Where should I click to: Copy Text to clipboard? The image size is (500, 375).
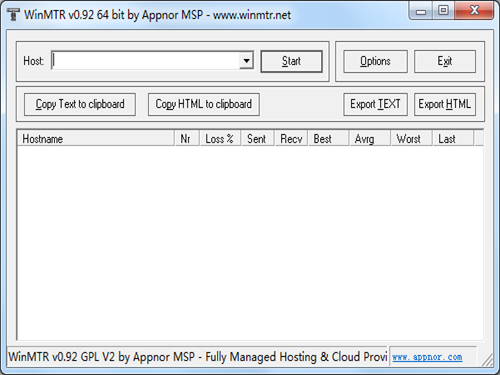[x=80, y=104]
